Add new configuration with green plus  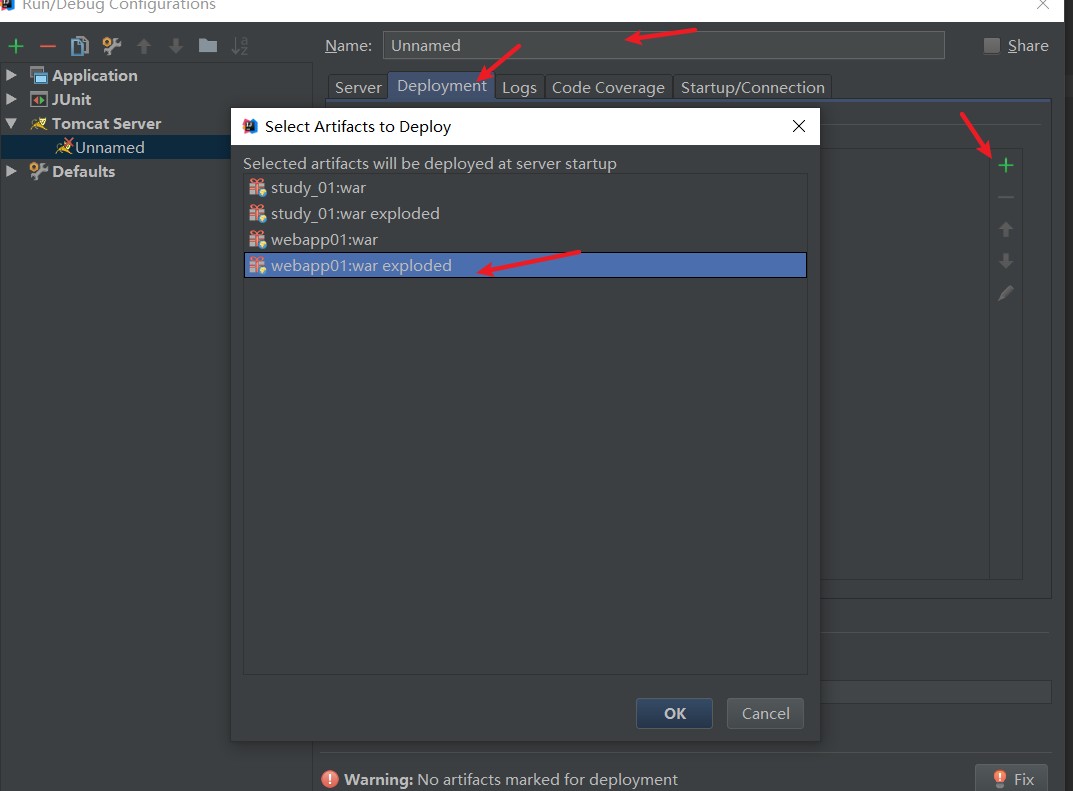pos(16,47)
